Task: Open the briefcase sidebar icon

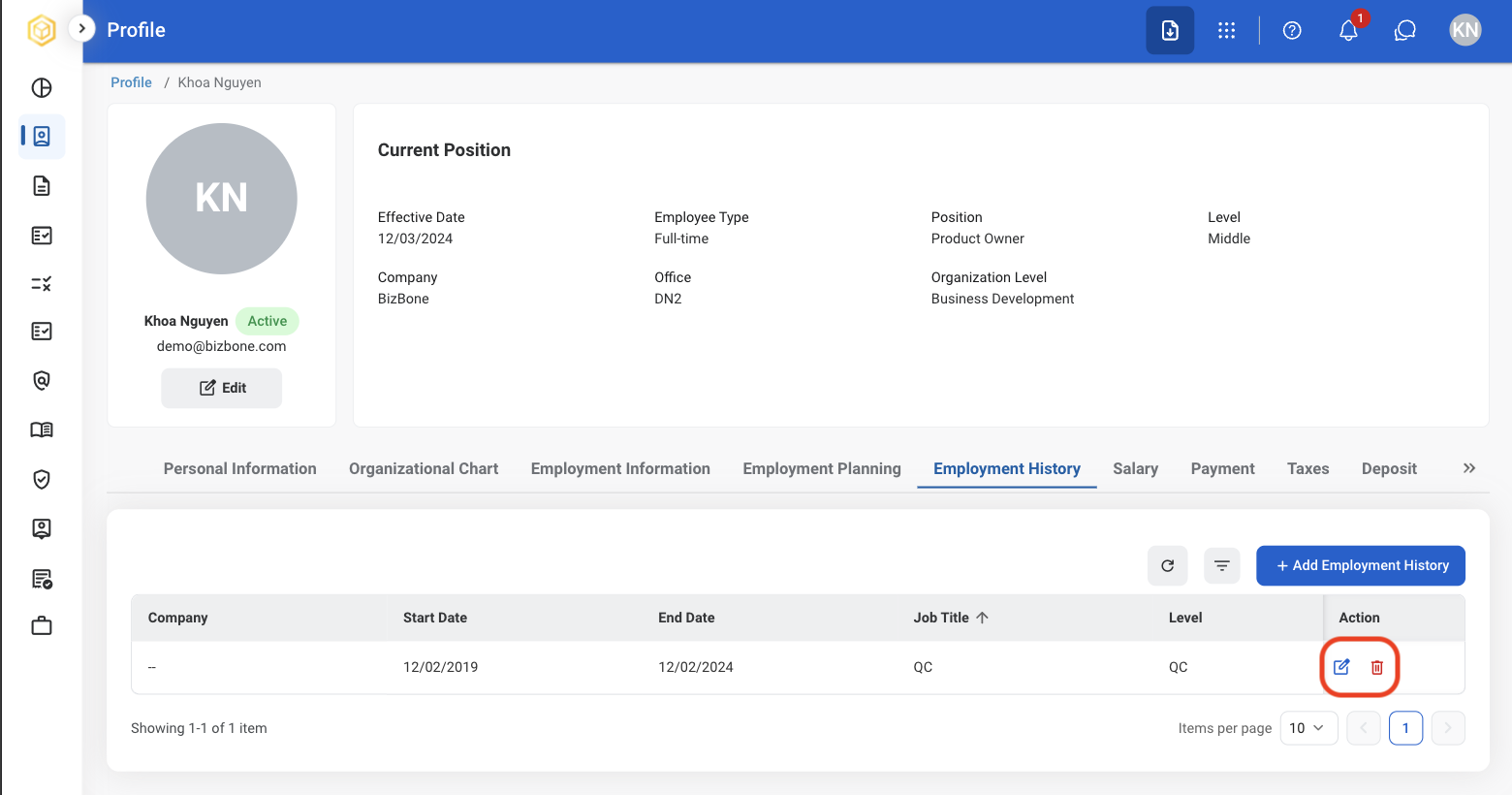Action: tap(42, 626)
